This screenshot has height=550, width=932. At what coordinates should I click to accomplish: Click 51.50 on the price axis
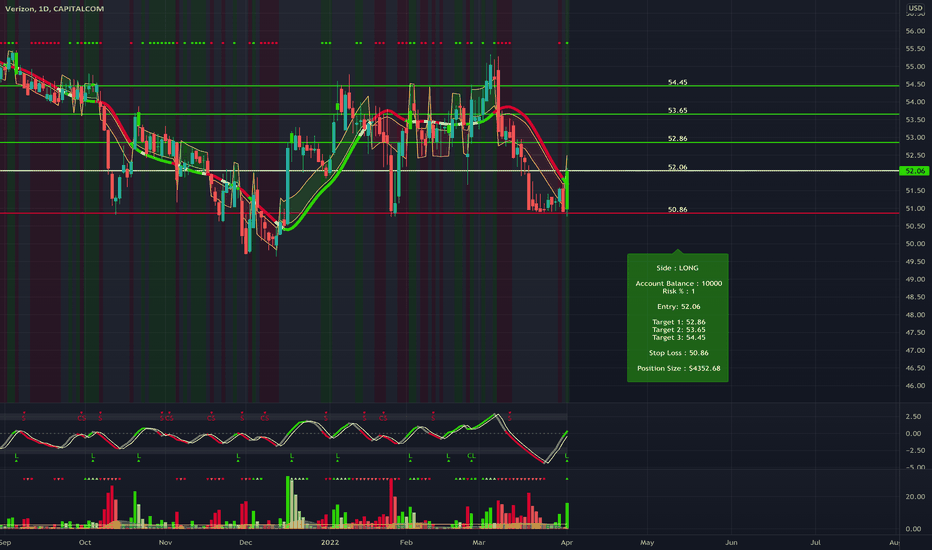point(915,190)
